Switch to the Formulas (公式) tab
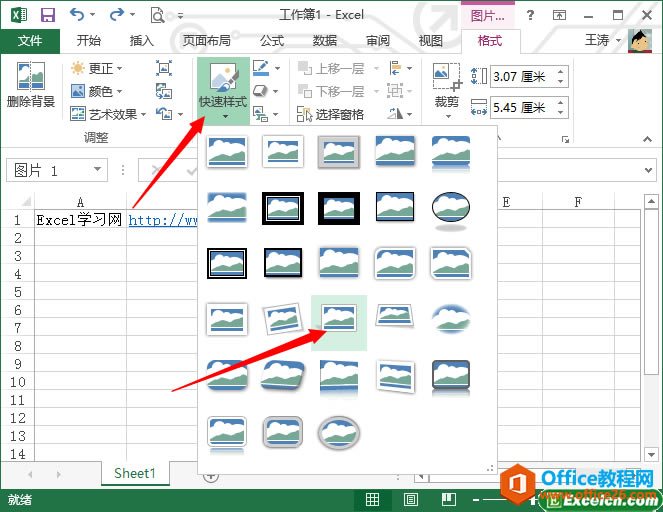Screen dimensions: 663x512 (271, 41)
